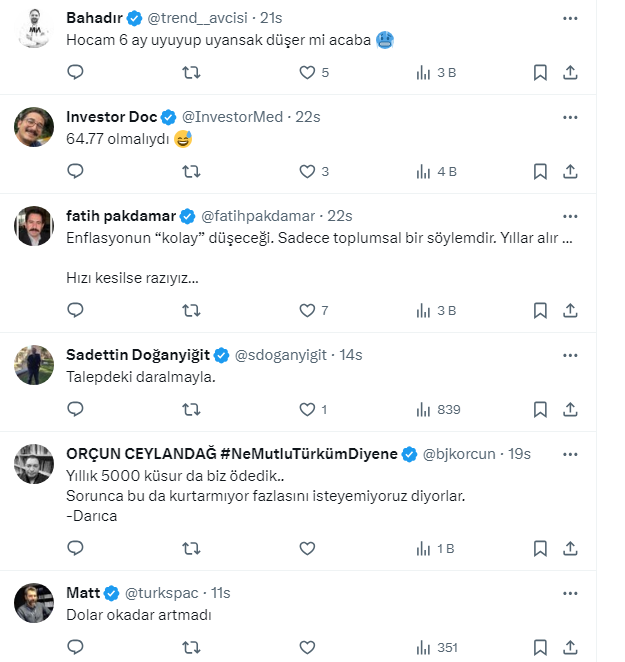
Task: Share Matt's tweet
Action: tap(570, 647)
